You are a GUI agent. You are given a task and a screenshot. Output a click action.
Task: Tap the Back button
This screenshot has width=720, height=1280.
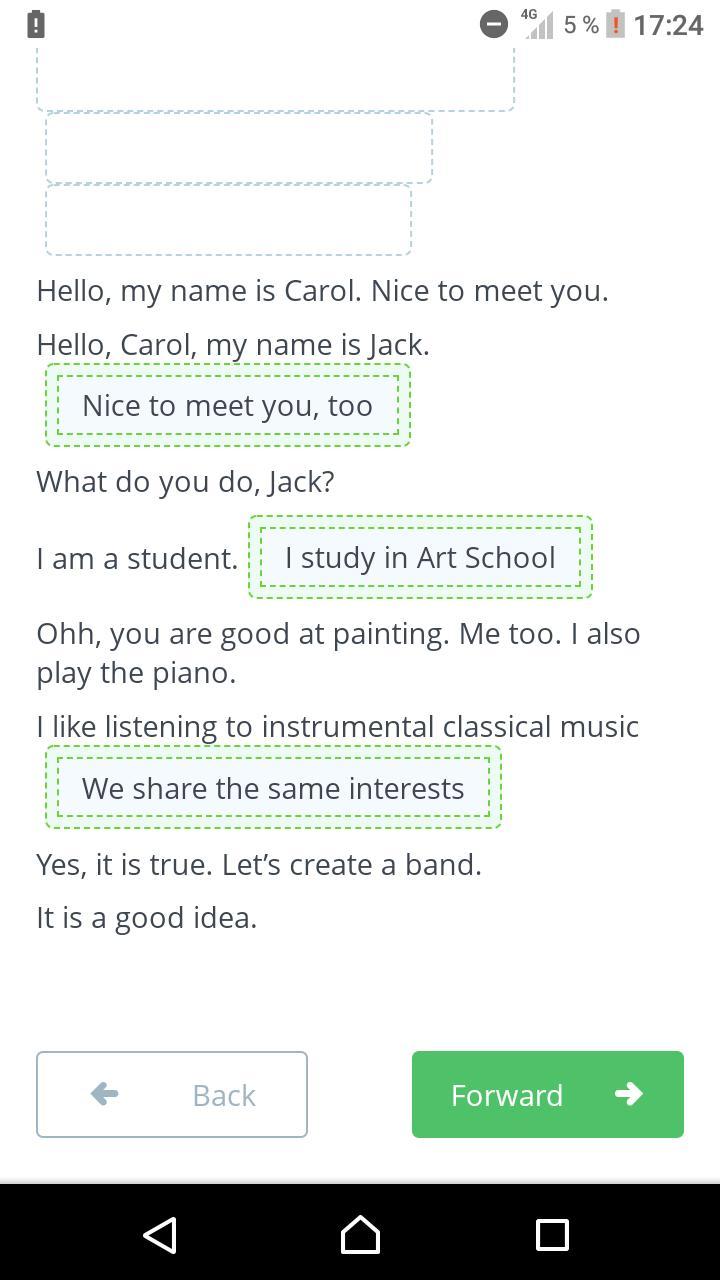click(x=172, y=1094)
